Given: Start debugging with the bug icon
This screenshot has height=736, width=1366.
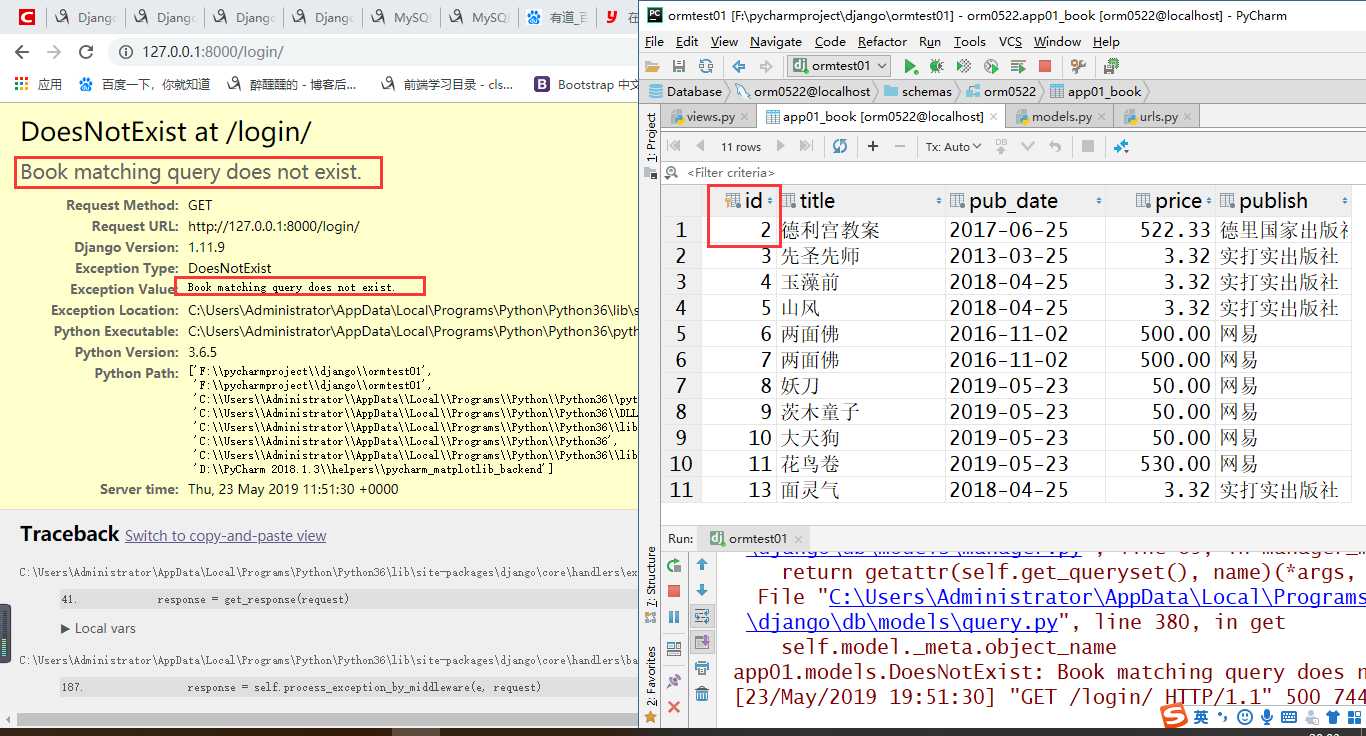Looking at the screenshot, I should click(x=937, y=66).
